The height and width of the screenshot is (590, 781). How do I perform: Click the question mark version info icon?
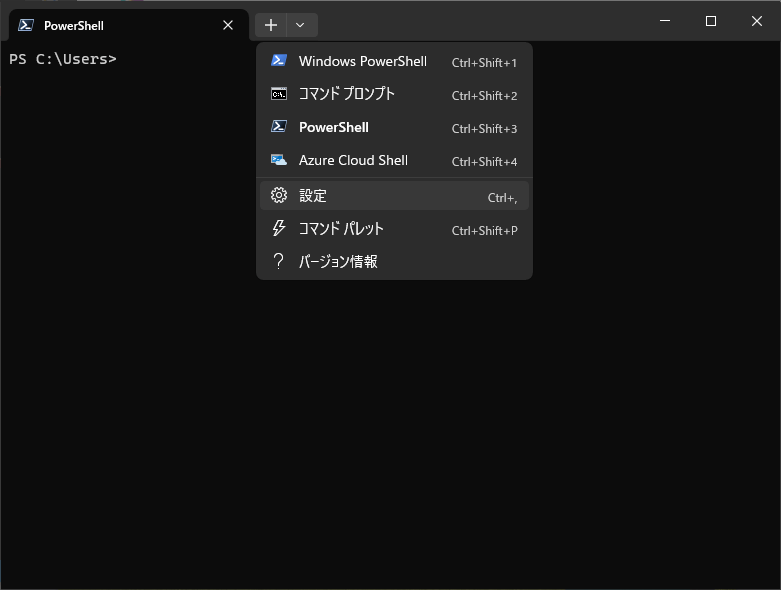point(279,261)
